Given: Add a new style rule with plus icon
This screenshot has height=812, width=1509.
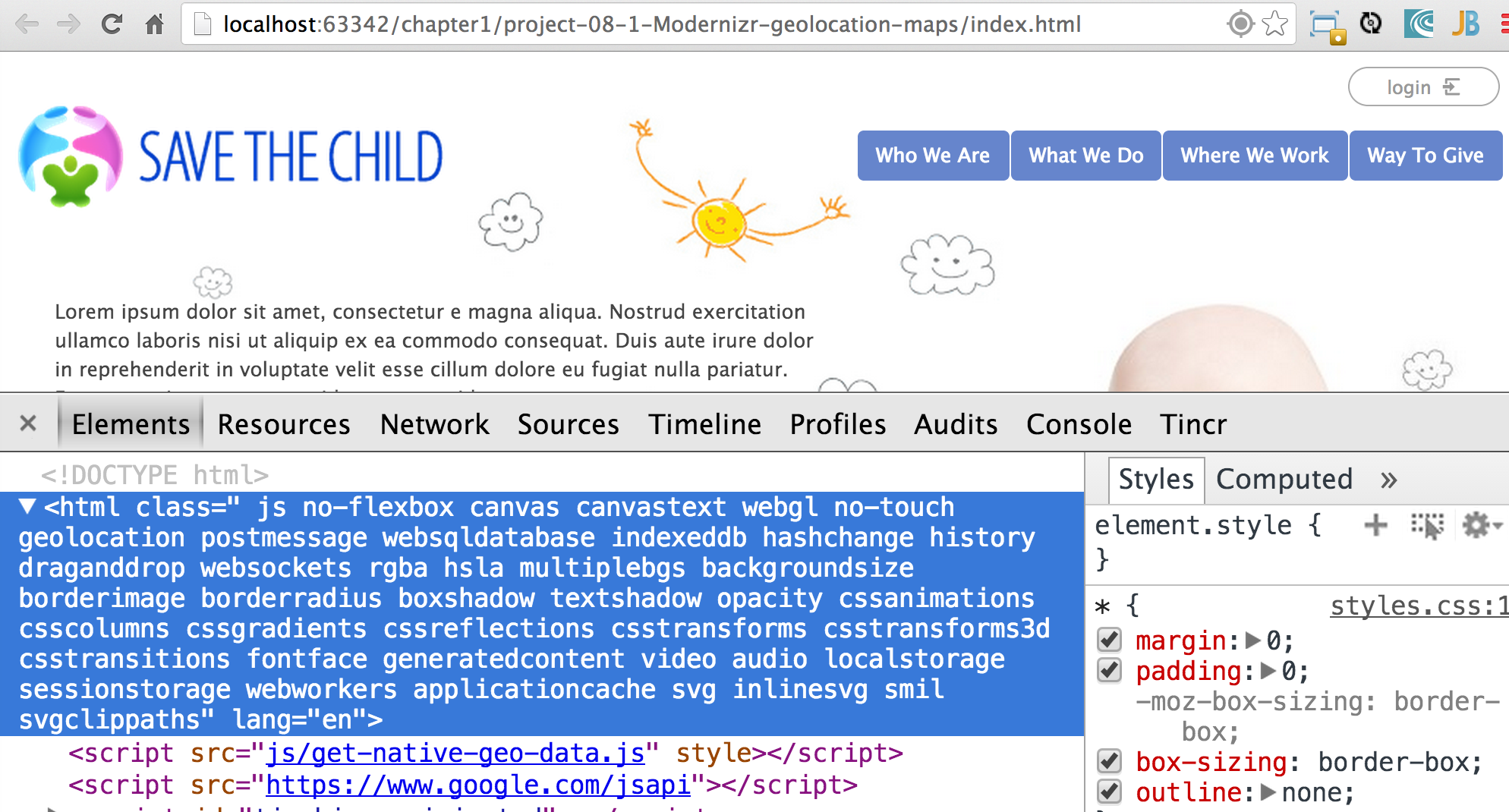Looking at the screenshot, I should tap(1375, 525).
